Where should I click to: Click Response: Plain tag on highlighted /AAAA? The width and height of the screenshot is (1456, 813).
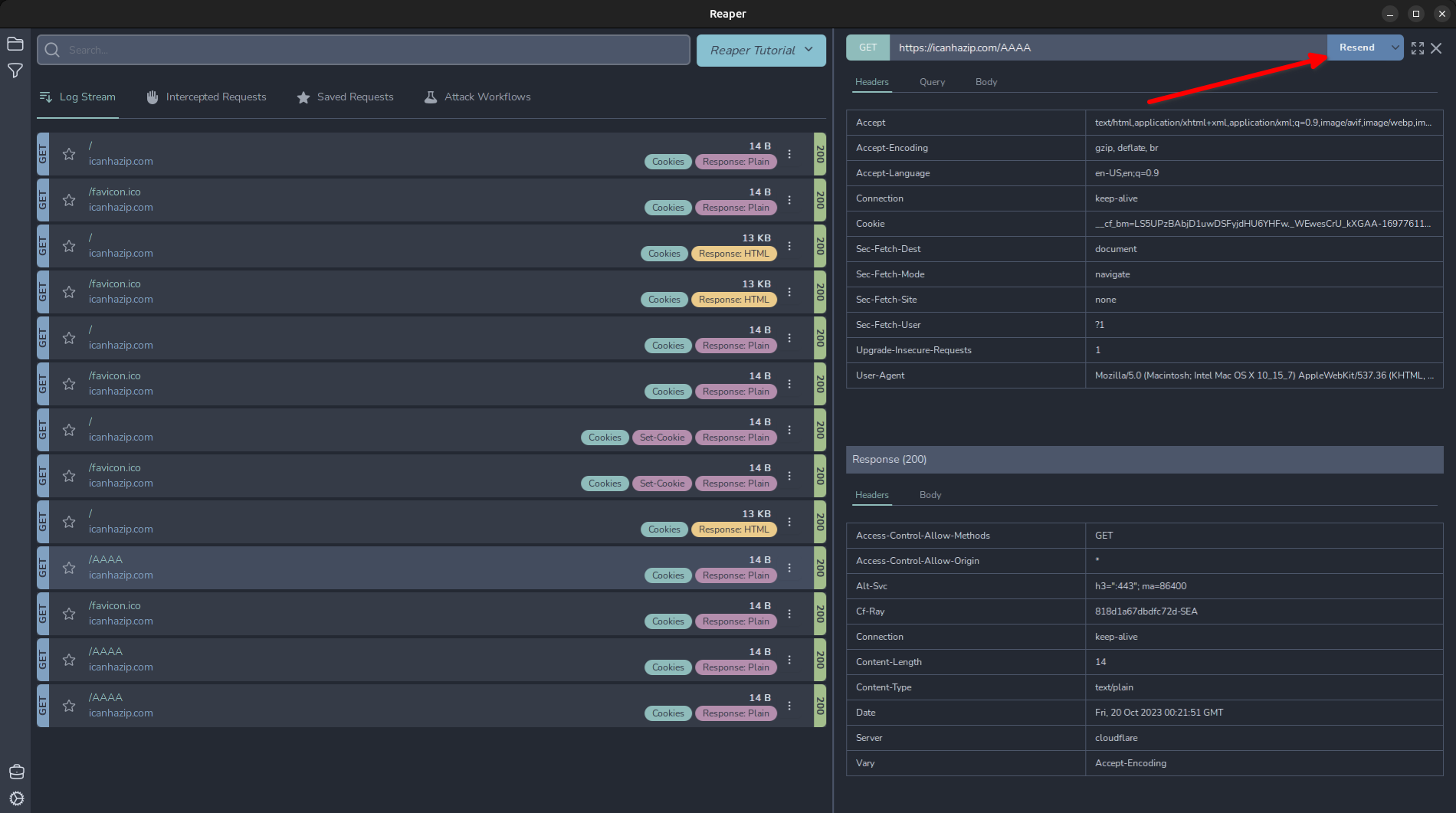[x=736, y=575]
